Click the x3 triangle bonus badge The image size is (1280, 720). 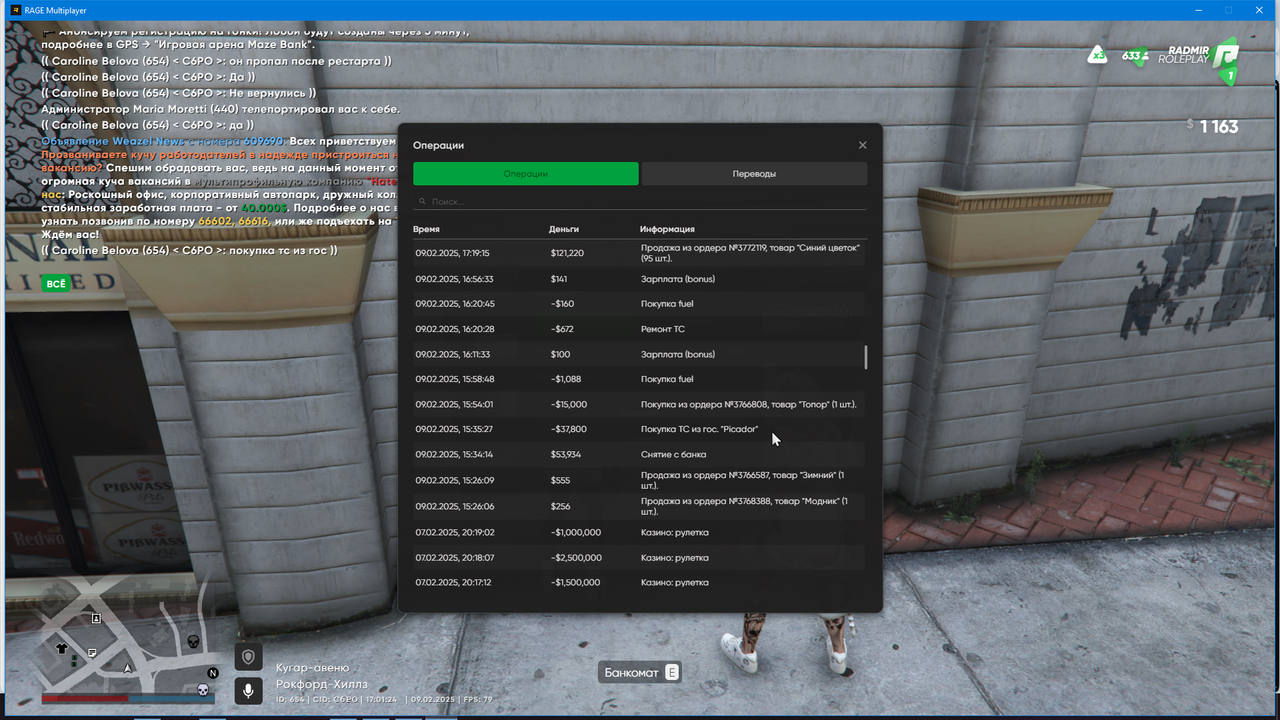[1098, 55]
